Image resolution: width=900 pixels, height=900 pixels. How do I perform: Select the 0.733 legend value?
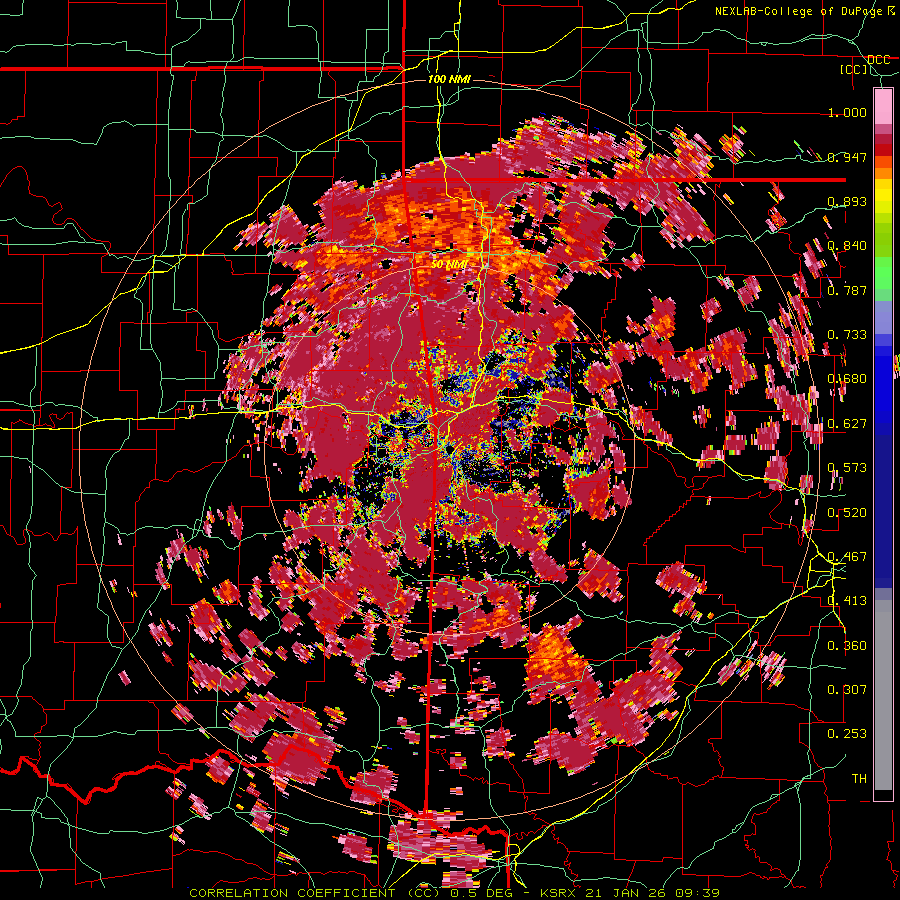coord(847,335)
